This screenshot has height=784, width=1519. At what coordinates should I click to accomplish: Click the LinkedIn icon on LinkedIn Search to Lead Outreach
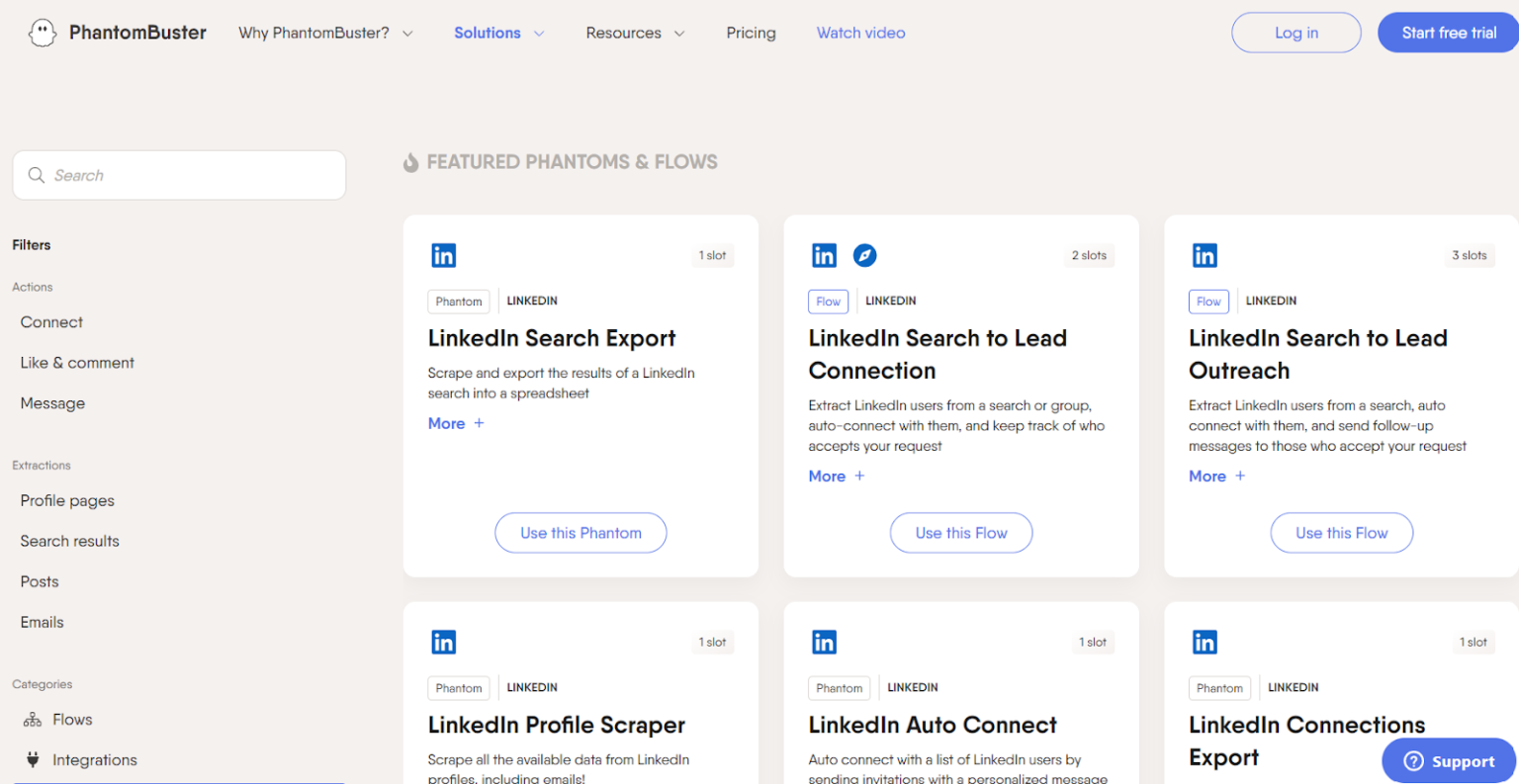(x=1205, y=254)
